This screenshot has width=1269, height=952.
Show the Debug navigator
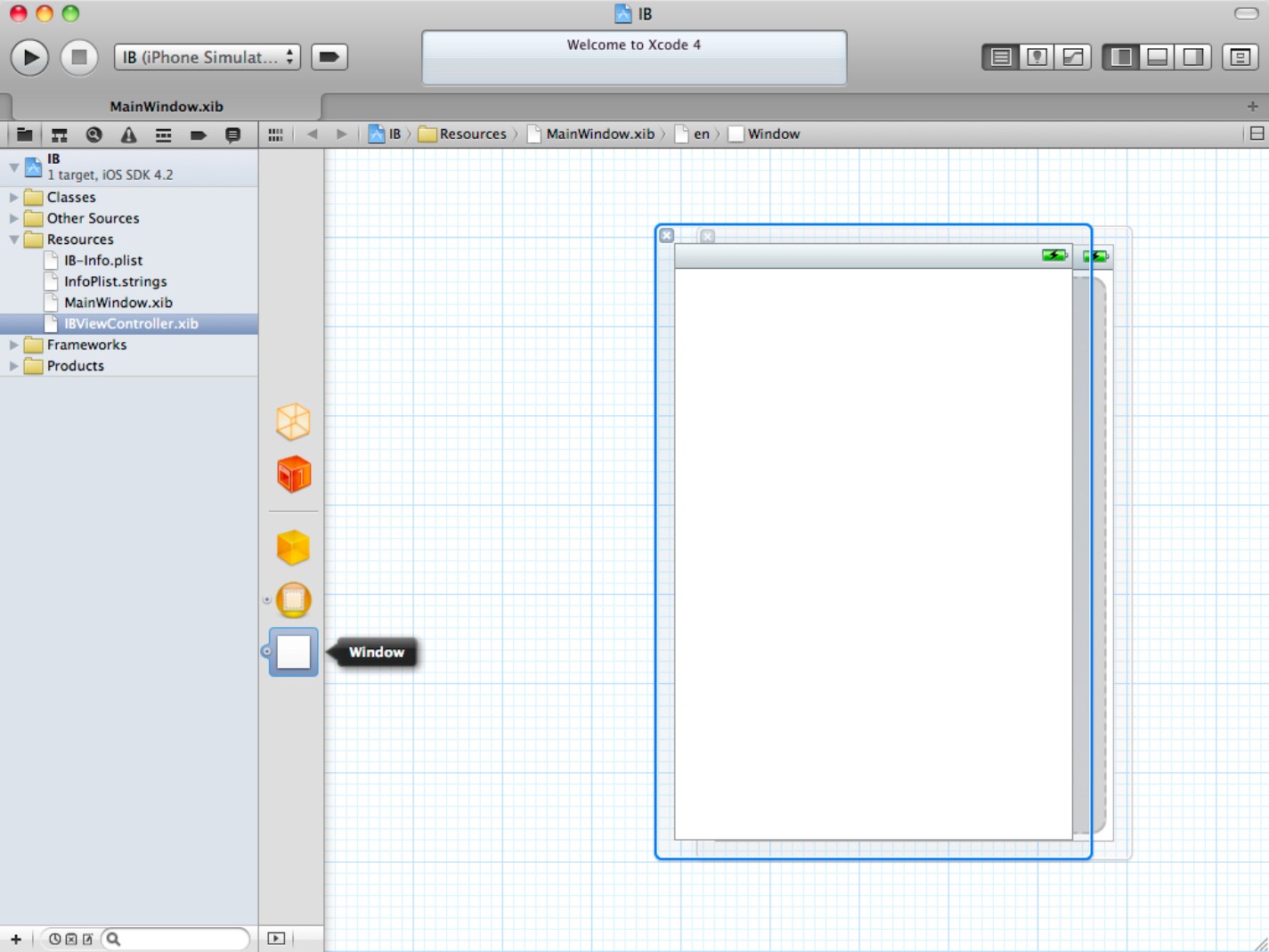(x=163, y=134)
